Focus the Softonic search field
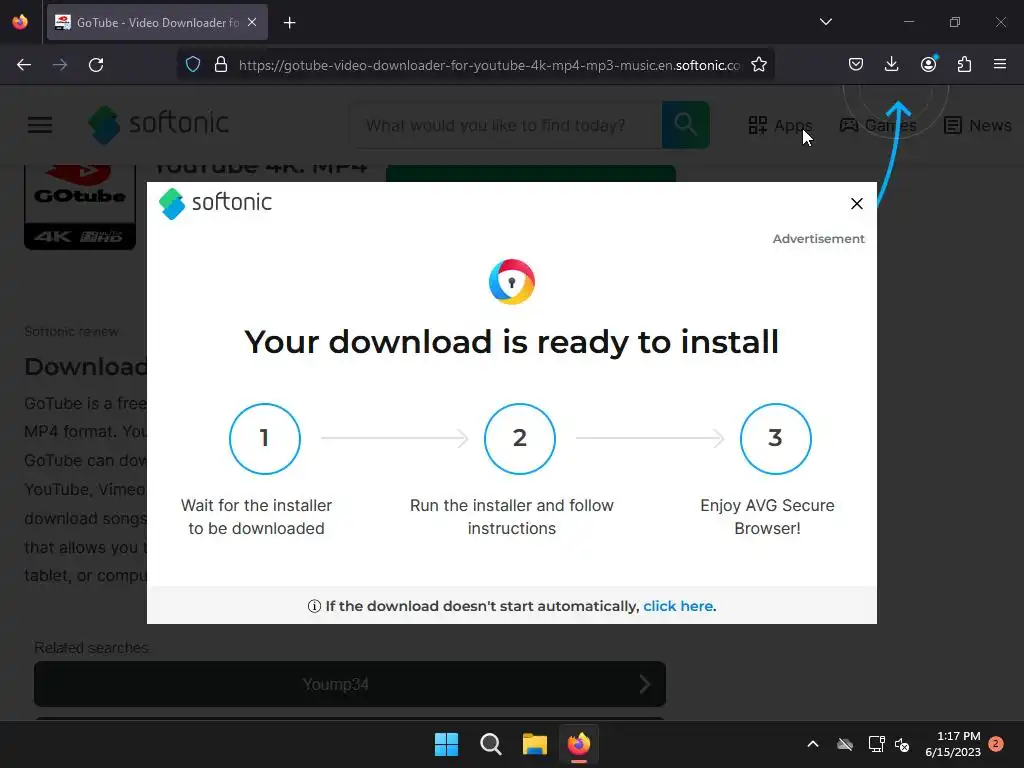The width and height of the screenshot is (1024, 768). tap(506, 125)
